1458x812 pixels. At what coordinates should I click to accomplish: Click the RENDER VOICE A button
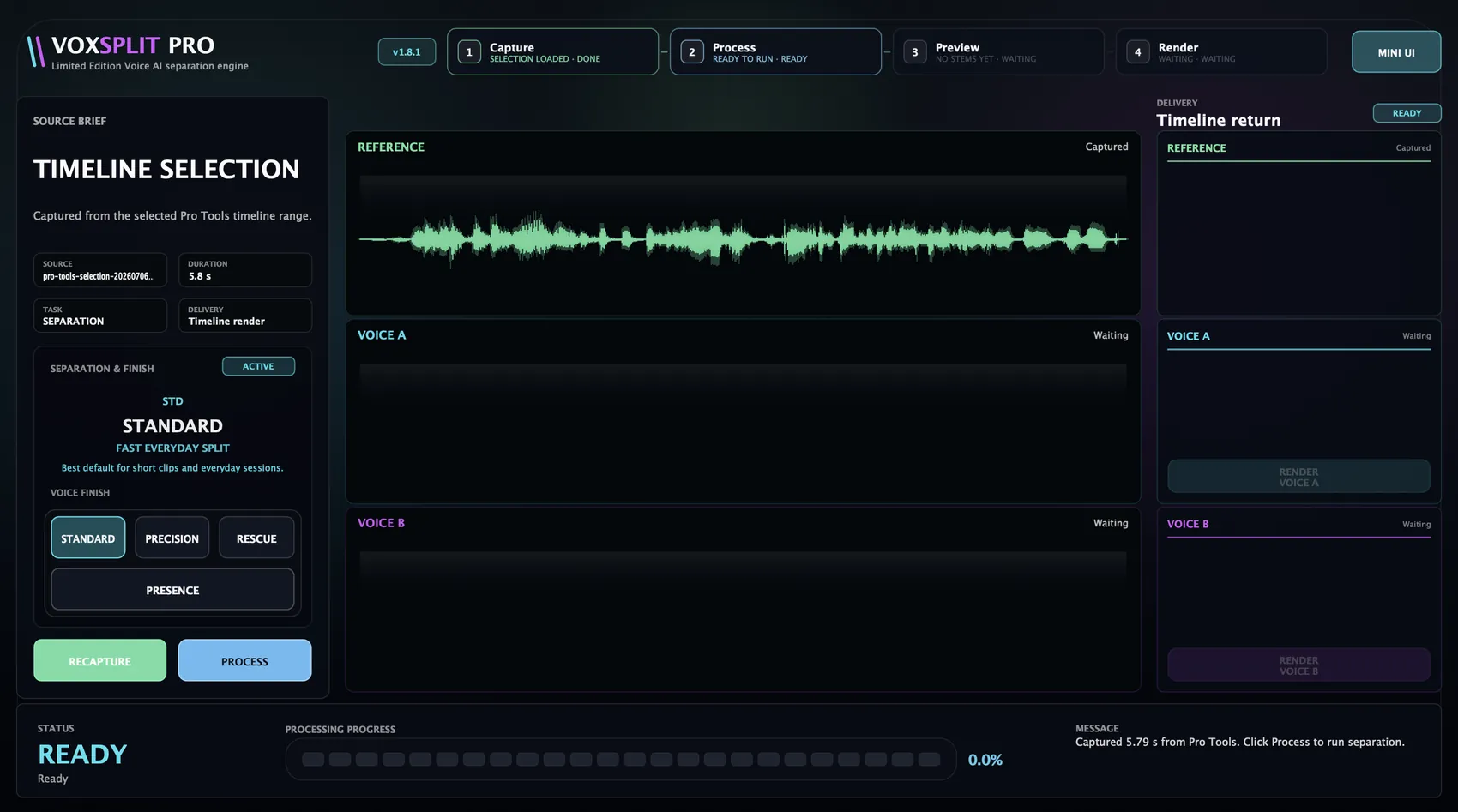click(1298, 477)
